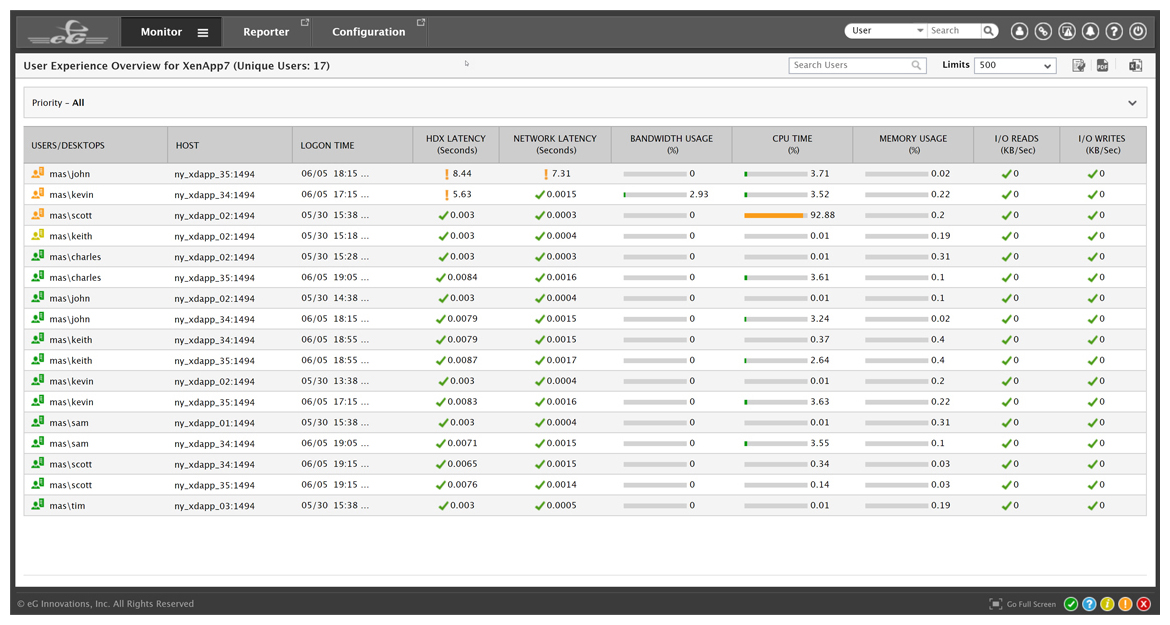Image resolution: width=1170 pixels, height=625 pixels.
Task: Click the orange warning icon beside HDX latency 5.63
Action: point(446,195)
